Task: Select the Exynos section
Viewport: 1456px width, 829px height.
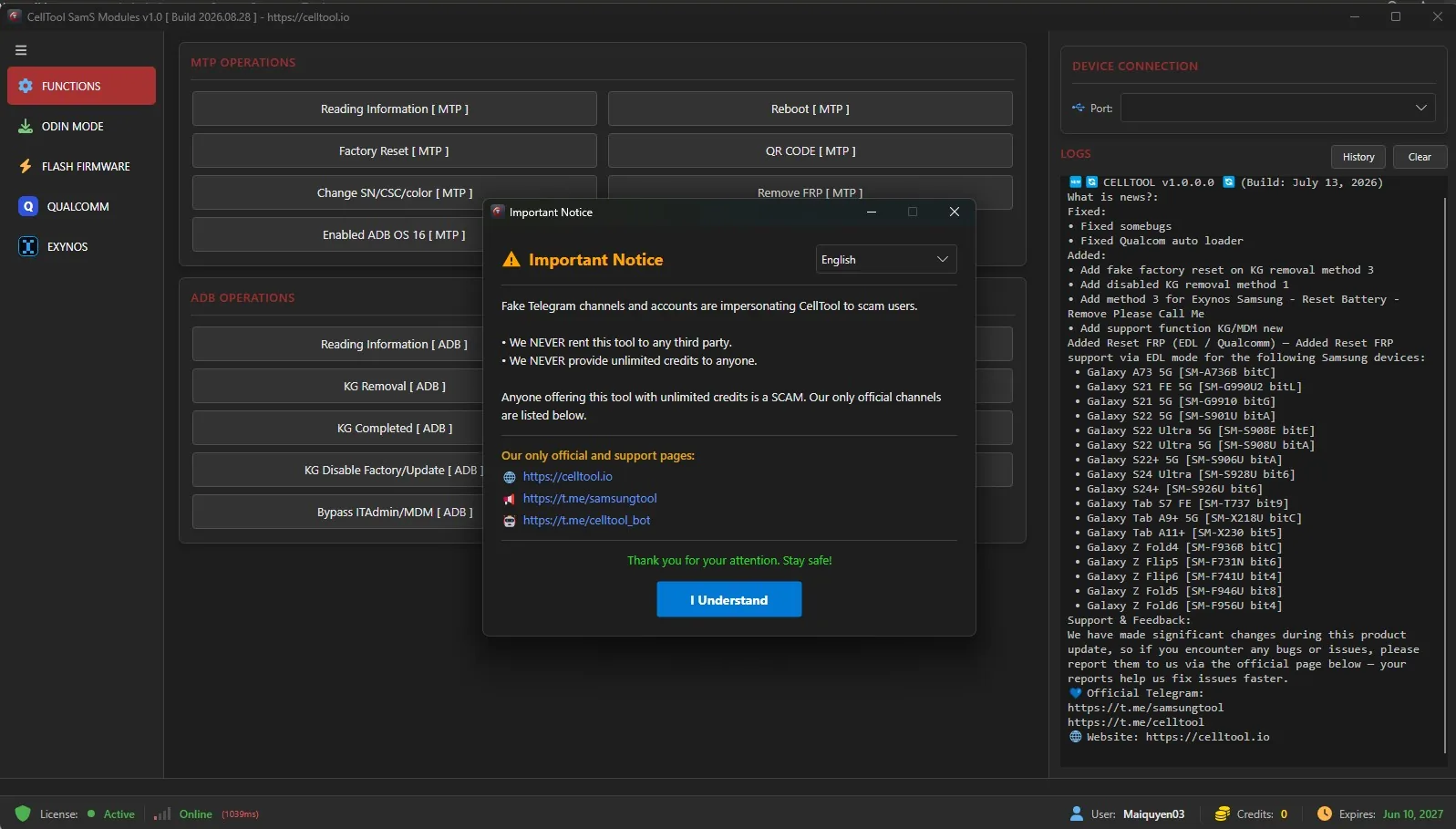Action: 81,246
